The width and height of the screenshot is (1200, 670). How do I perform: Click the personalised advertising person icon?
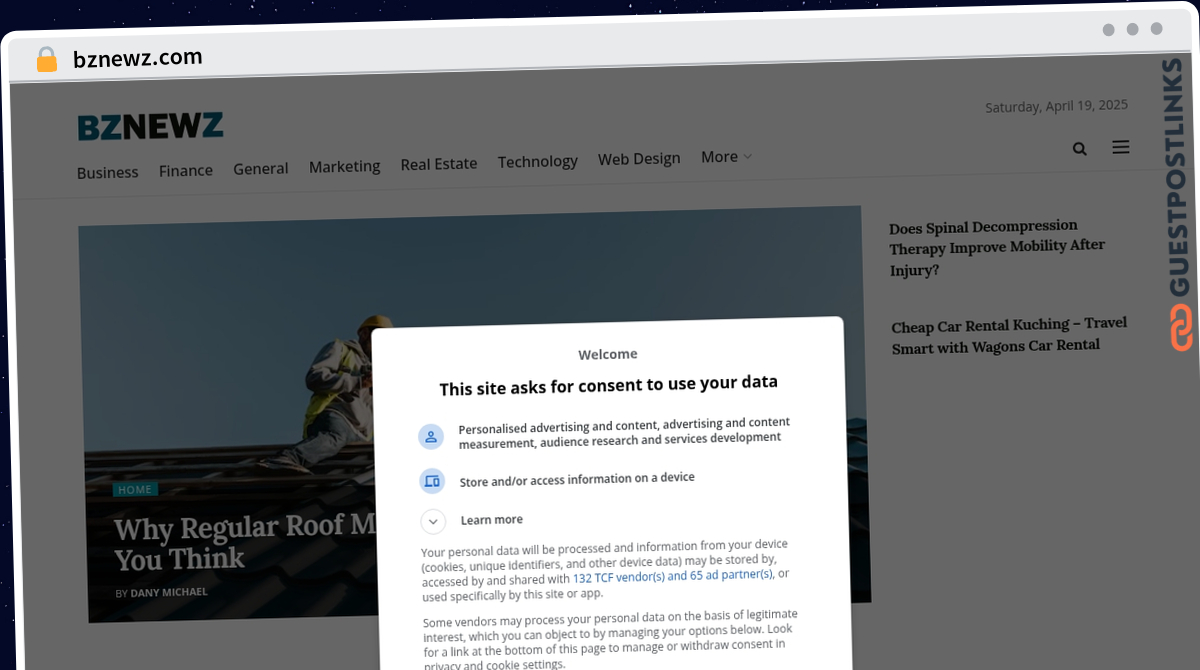(x=431, y=437)
